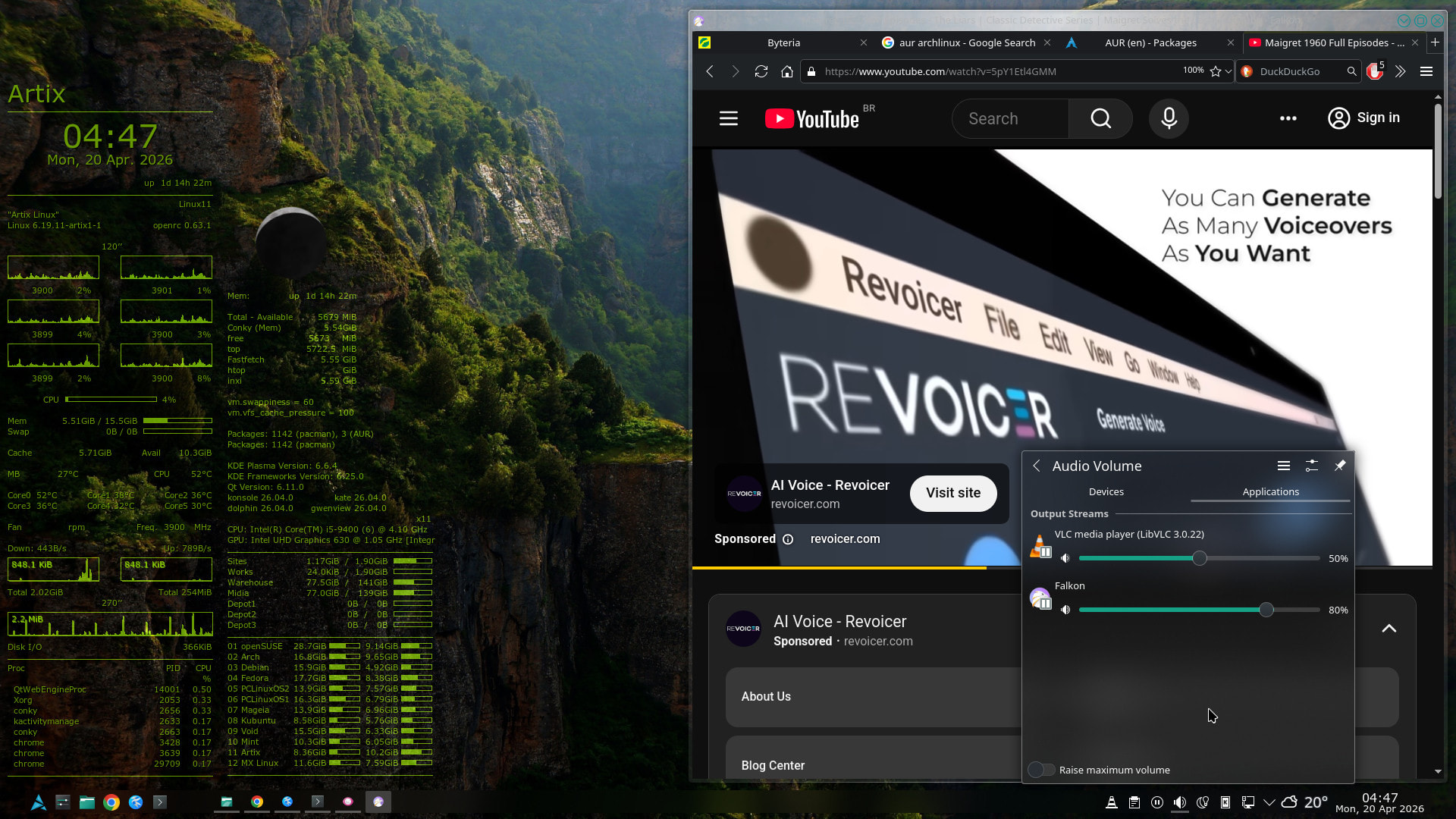Click YouTube voice search microphone
1456x819 pixels.
tap(1169, 118)
